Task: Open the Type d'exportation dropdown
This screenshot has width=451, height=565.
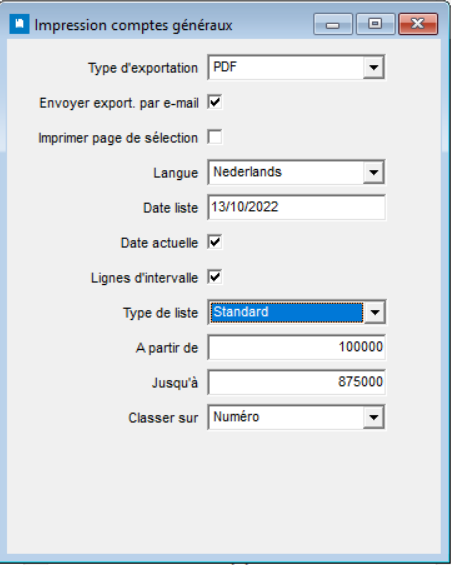Action: 373,67
